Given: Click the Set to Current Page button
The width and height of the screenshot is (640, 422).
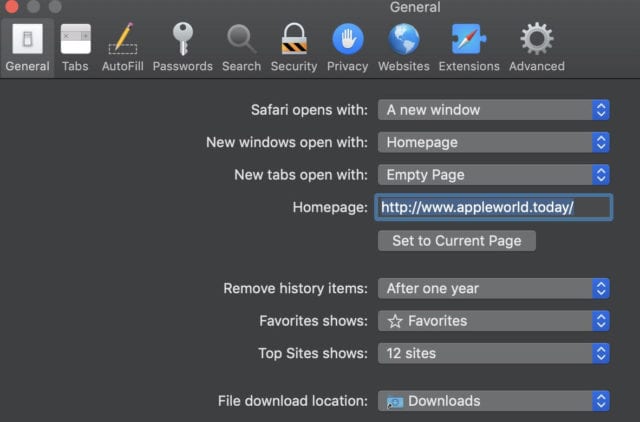Looking at the screenshot, I should (x=457, y=241).
